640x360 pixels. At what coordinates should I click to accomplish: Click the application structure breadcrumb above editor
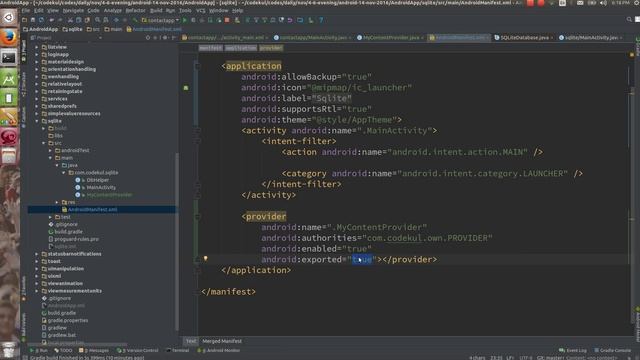241,48
